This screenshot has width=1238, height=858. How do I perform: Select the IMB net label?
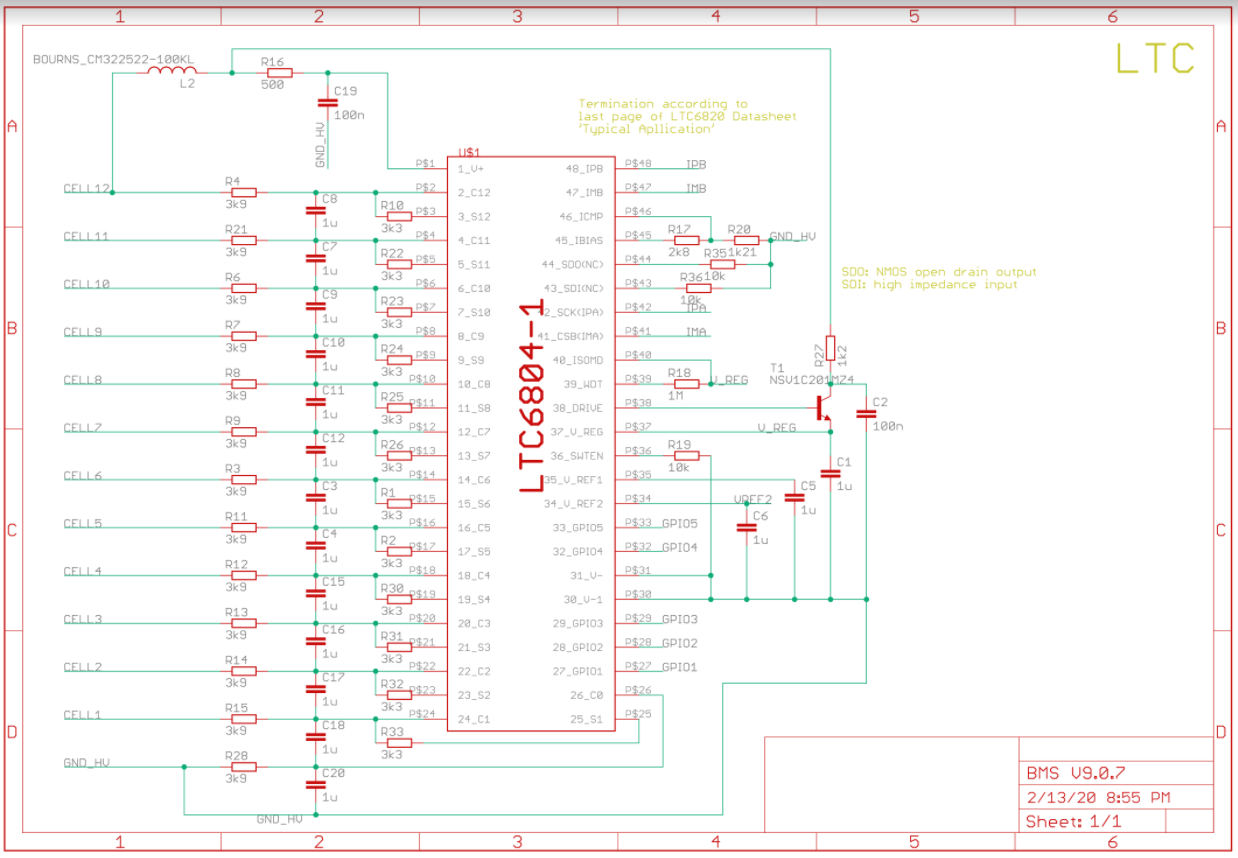tap(696, 187)
